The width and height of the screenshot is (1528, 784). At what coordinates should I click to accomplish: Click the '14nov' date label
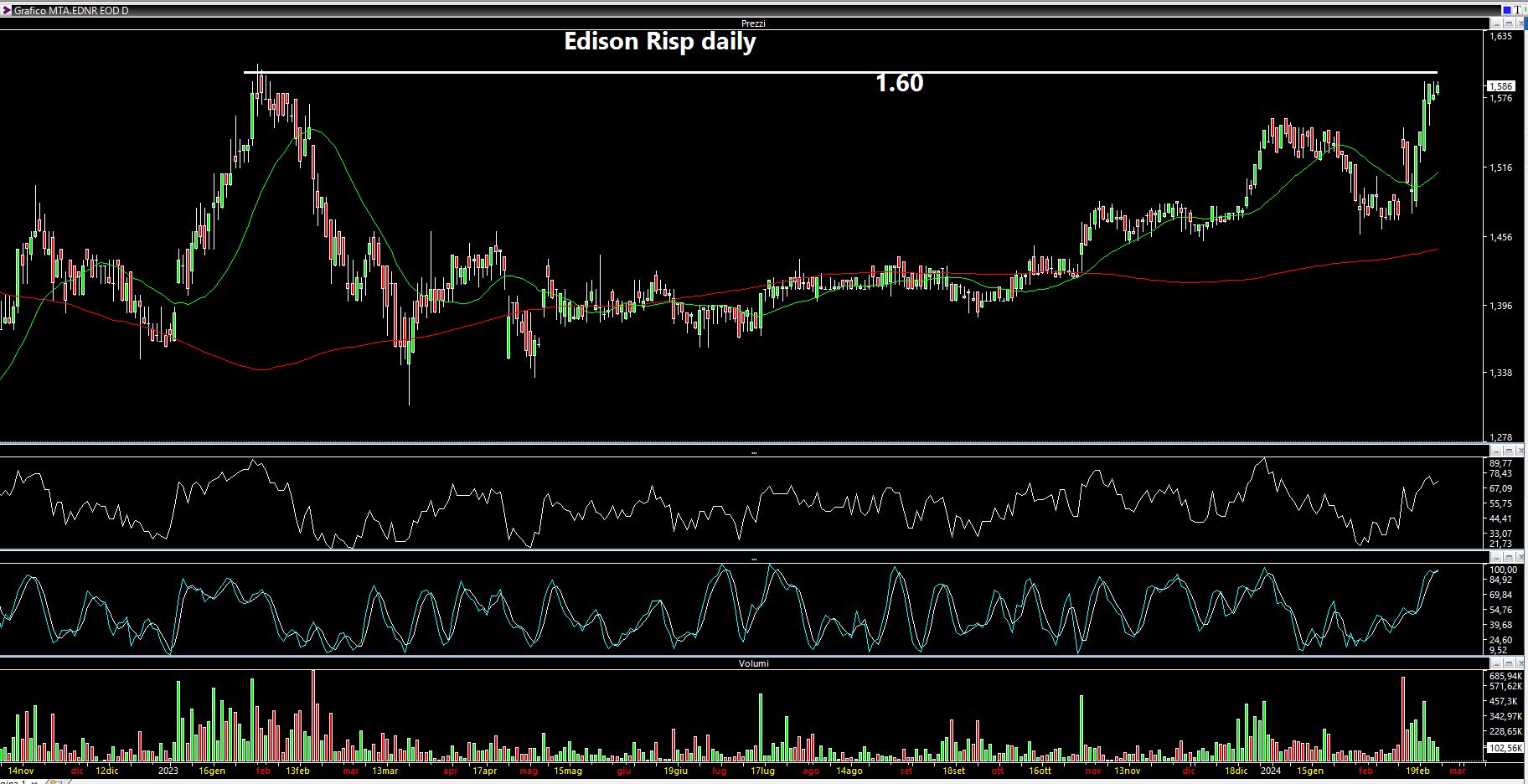pos(20,771)
